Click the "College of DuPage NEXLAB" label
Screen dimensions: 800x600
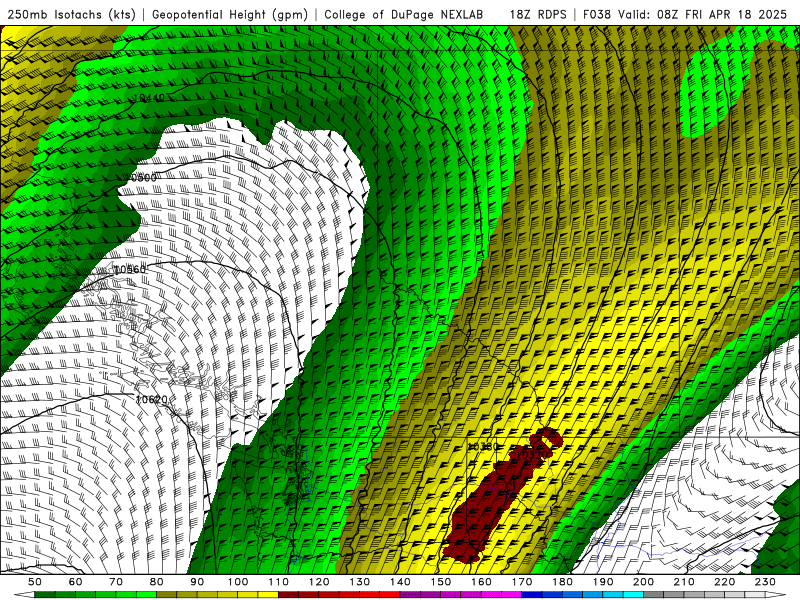[x=404, y=14]
